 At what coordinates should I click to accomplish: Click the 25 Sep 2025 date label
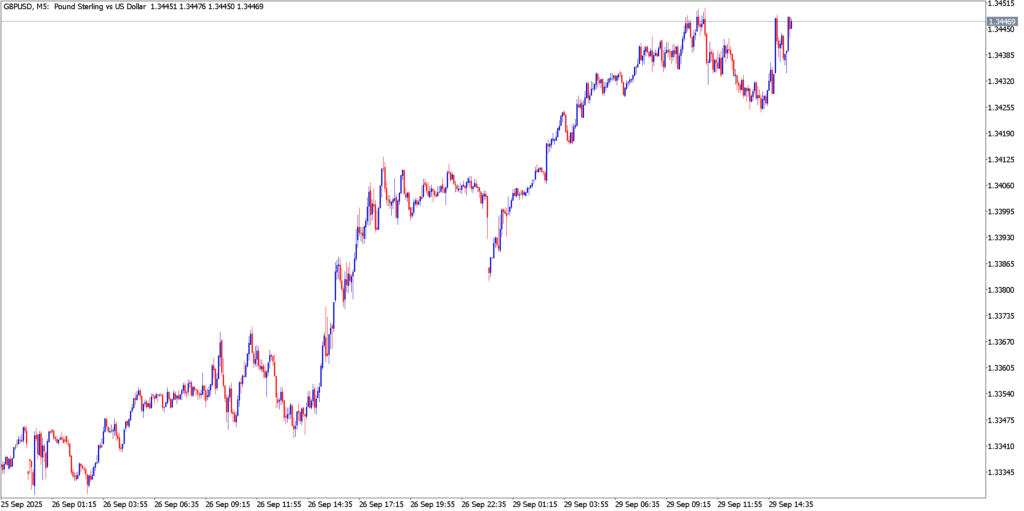(24, 504)
